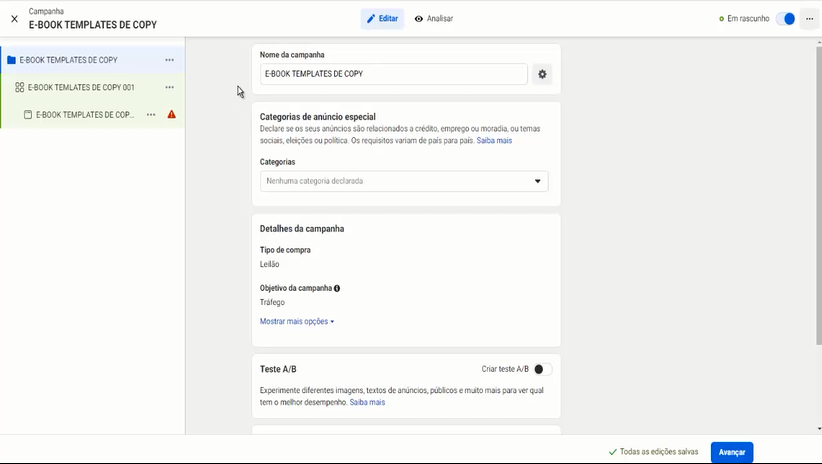Click the info icon next to Objetivo da campanha

pos(337,288)
